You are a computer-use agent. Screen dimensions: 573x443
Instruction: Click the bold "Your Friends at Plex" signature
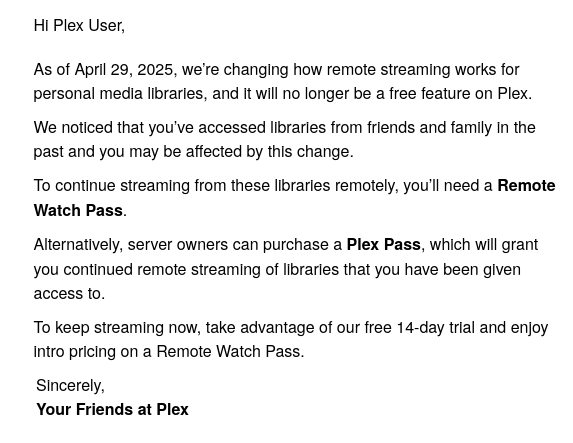[x=113, y=409]
